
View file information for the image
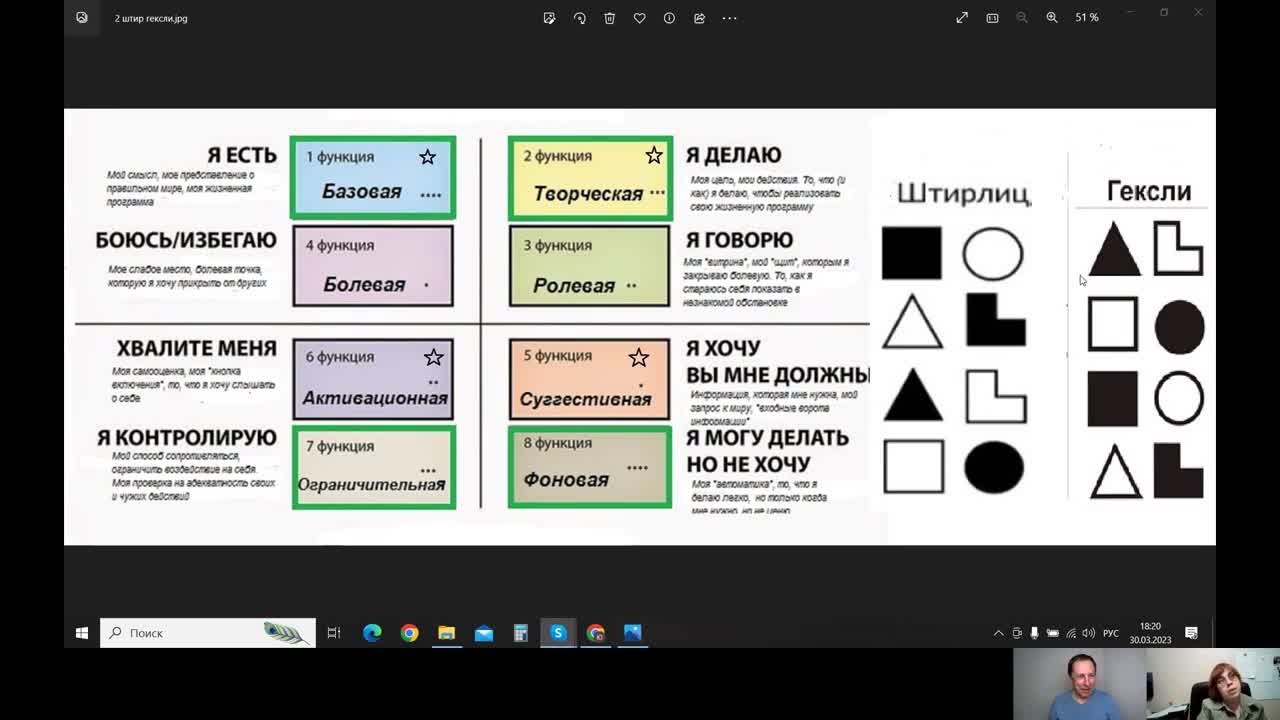pyautogui.click(x=669, y=17)
